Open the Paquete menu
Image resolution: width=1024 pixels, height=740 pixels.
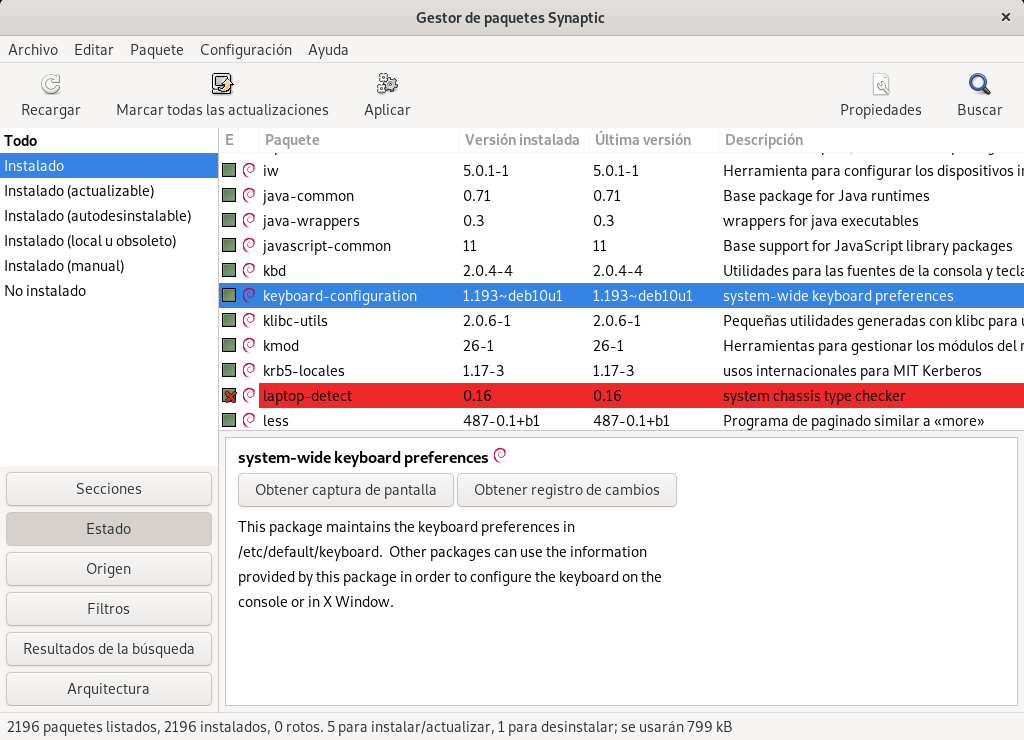157,49
